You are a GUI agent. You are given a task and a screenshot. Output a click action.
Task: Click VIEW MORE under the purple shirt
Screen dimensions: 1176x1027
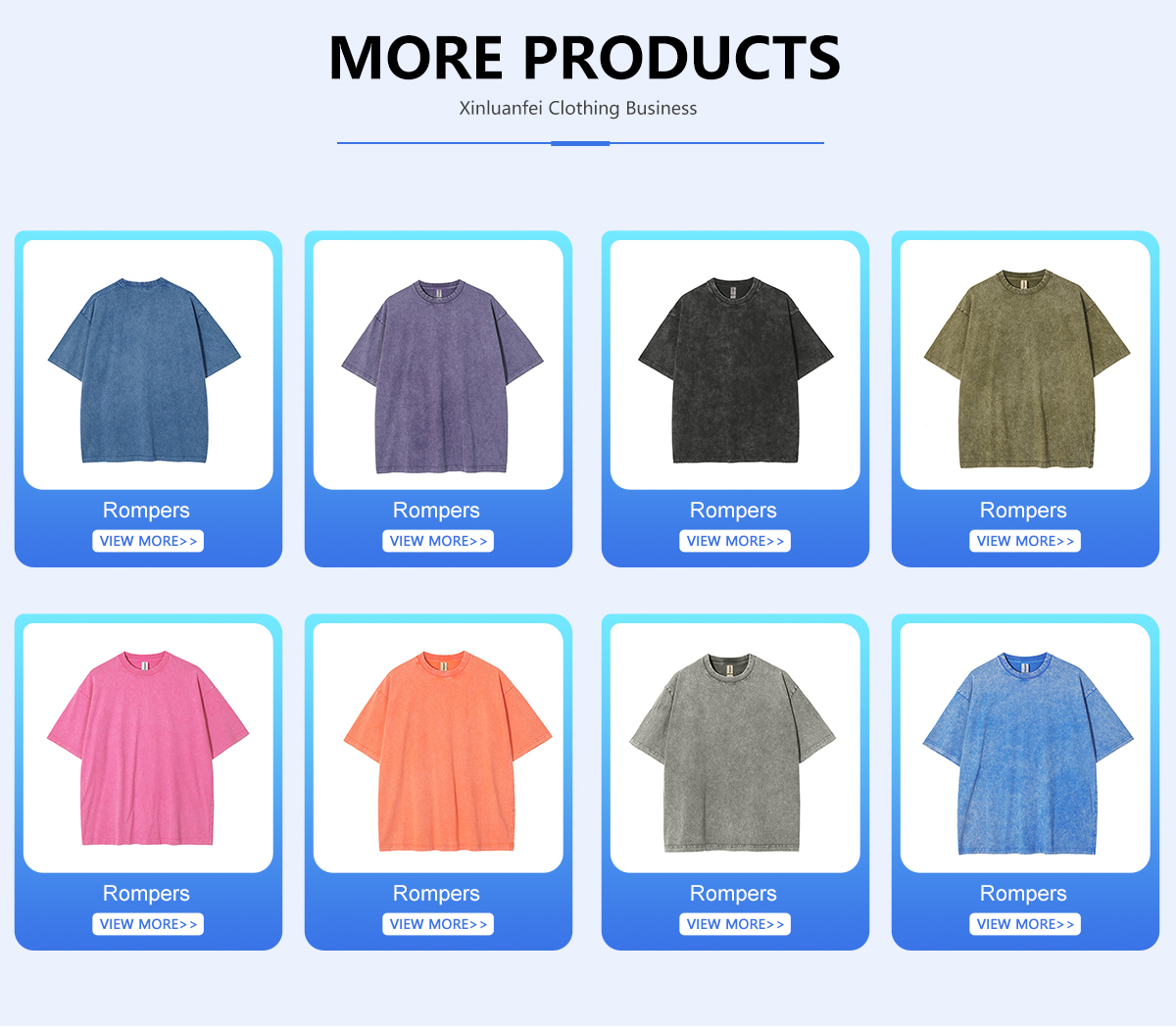[x=438, y=541]
